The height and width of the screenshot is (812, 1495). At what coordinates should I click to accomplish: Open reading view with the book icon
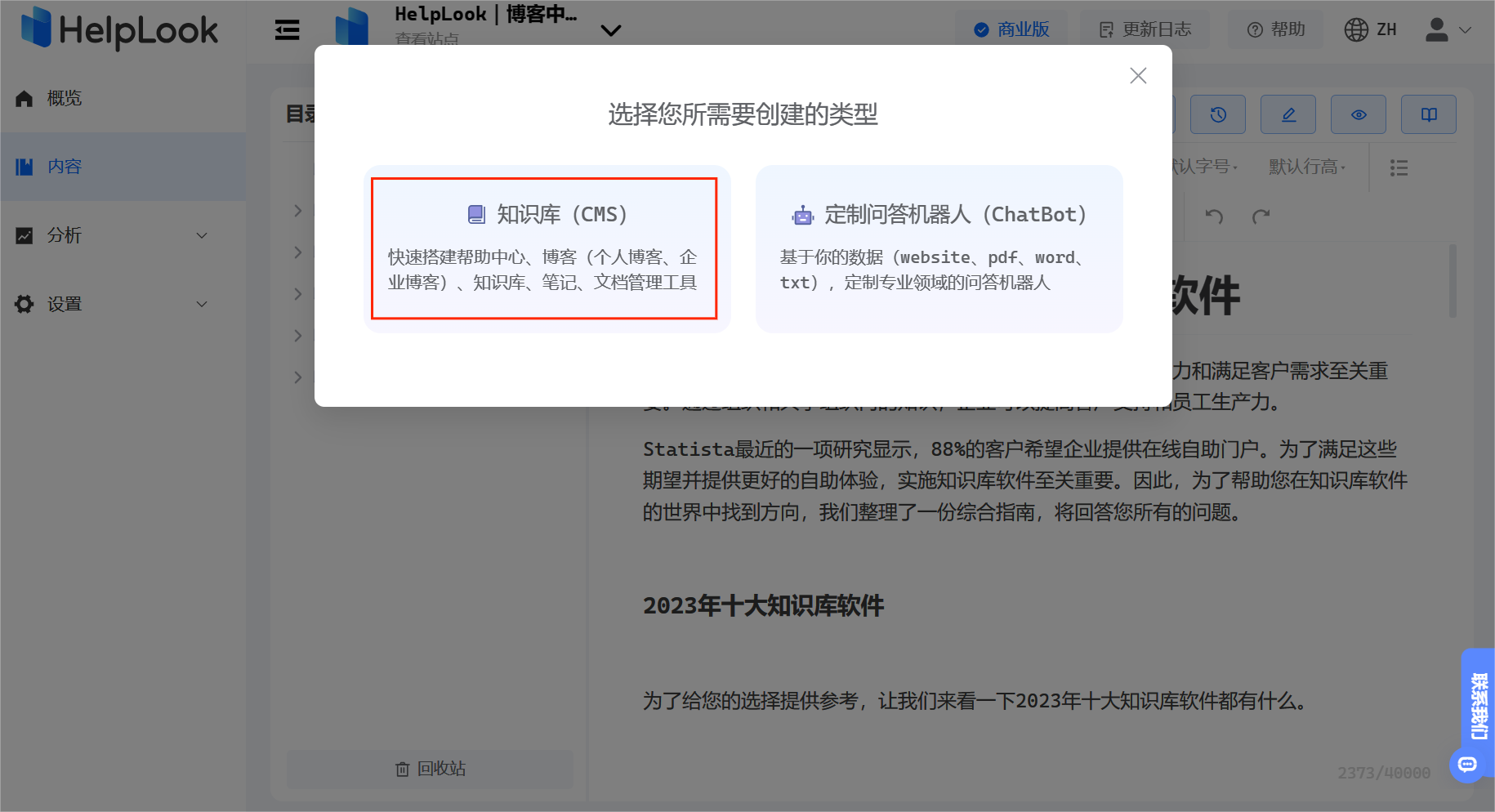click(x=1428, y=114)
